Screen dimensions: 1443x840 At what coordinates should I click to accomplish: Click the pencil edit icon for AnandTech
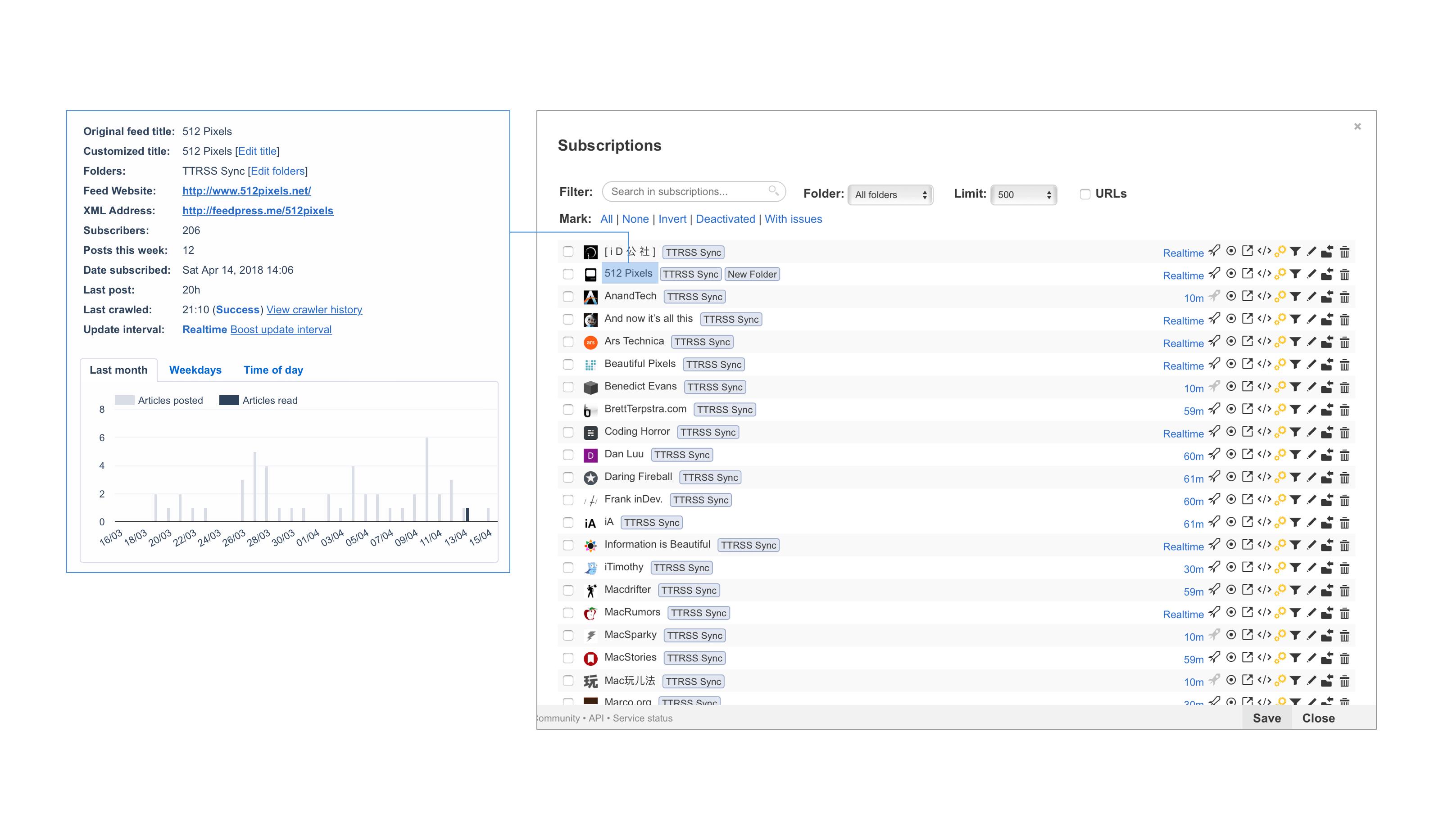click(x=1311, y=296)
